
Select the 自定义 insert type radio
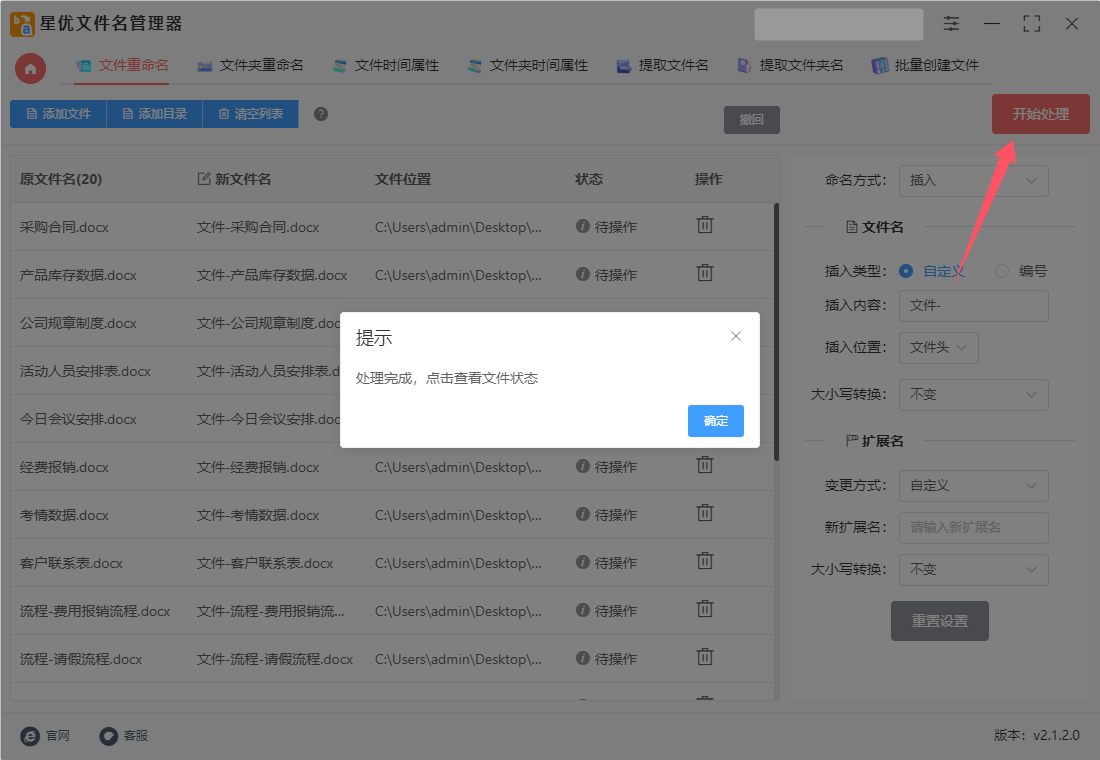click(x=906, y=271)
